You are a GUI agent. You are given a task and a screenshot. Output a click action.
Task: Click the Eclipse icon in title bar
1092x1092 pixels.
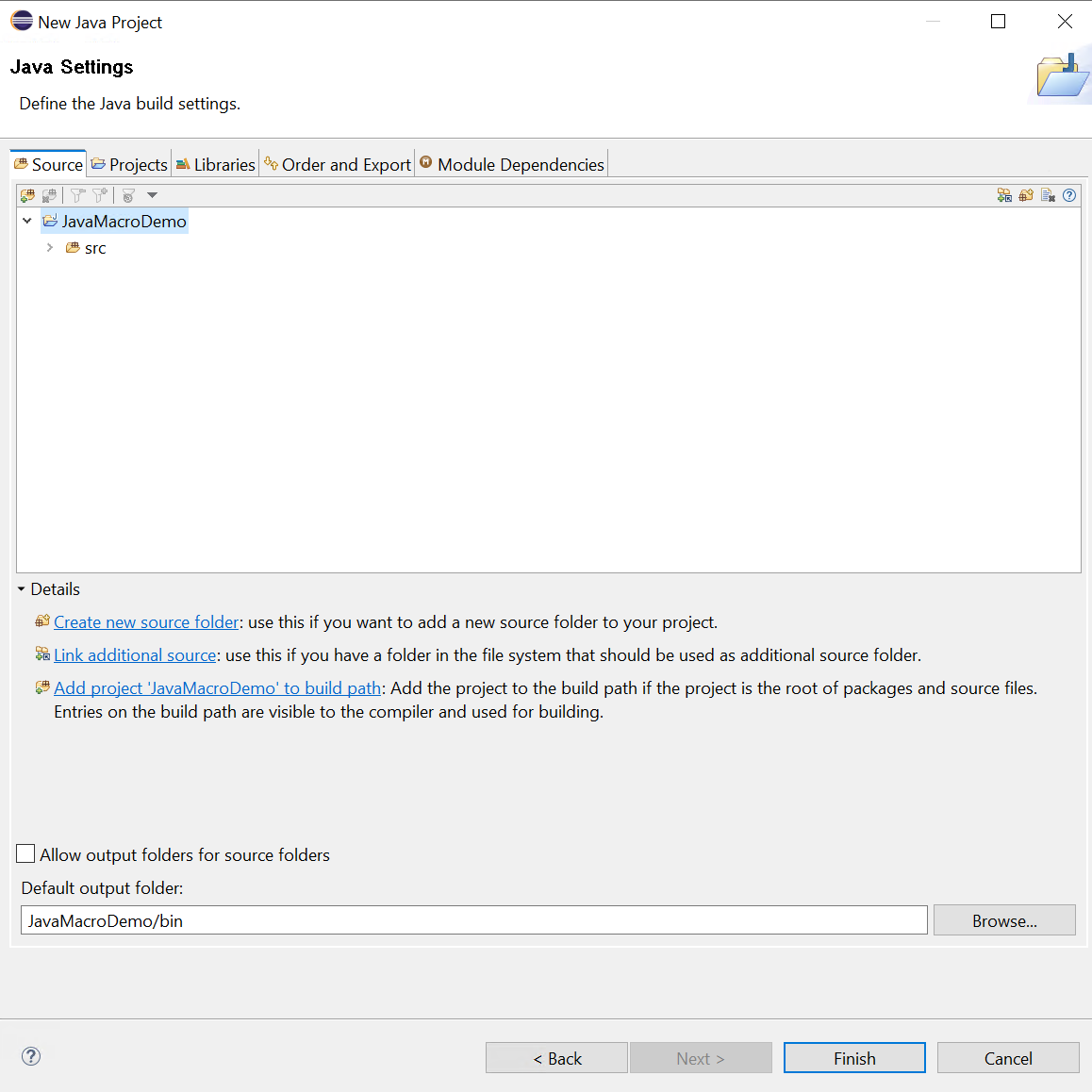22,21
